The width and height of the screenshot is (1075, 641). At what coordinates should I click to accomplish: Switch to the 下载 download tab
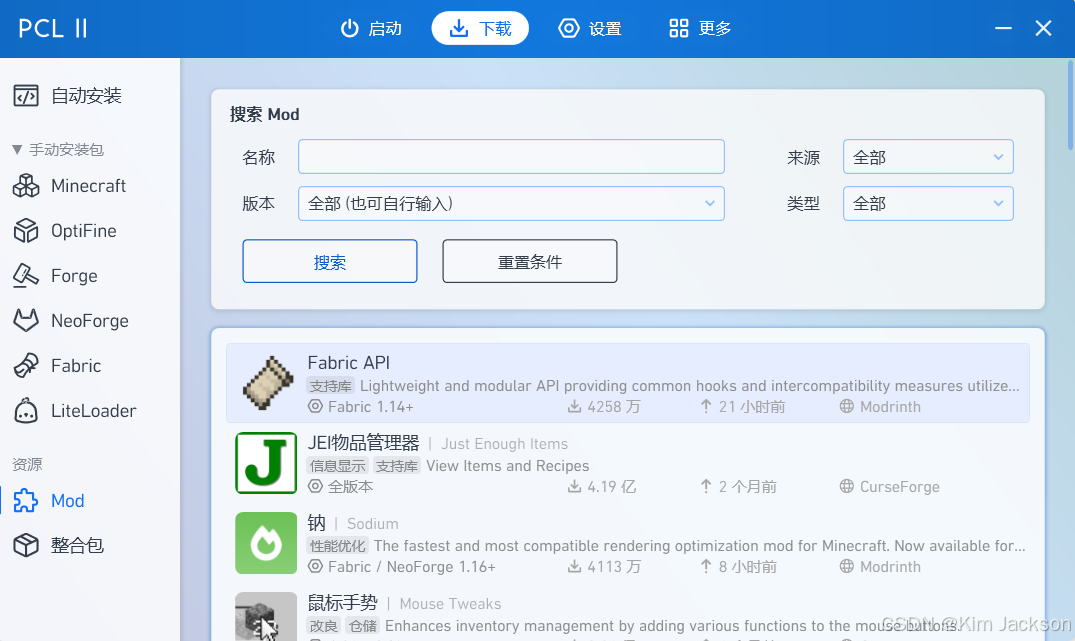pos(480,28)
